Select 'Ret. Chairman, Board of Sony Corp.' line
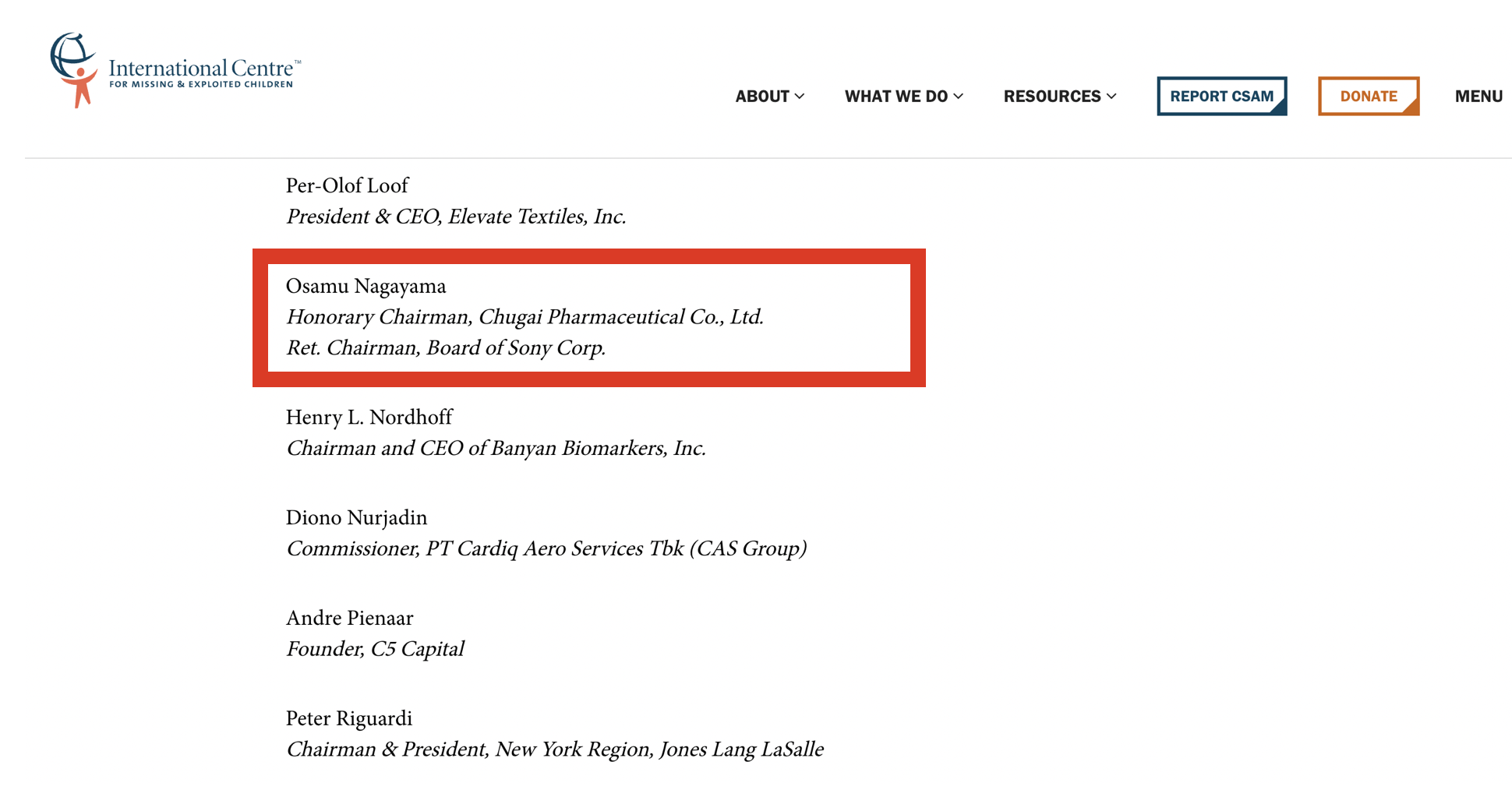Screen dimensions: 1512x804 click(x=446, y=347)
